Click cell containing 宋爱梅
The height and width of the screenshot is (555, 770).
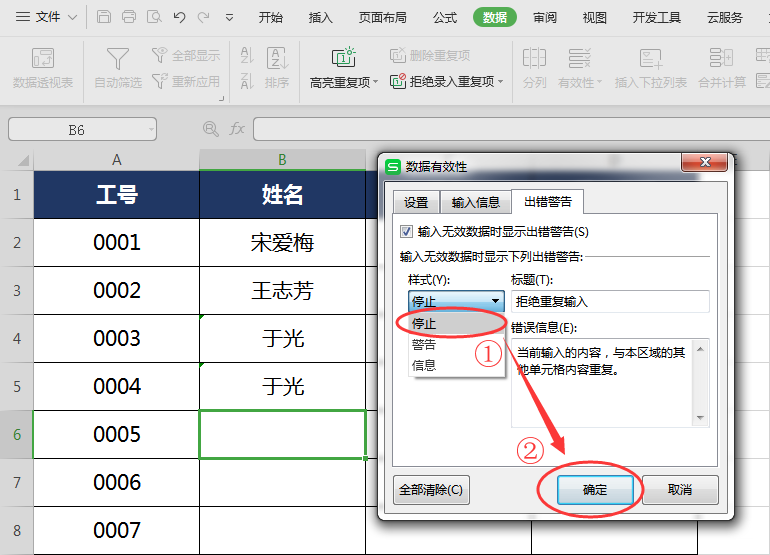282,243
